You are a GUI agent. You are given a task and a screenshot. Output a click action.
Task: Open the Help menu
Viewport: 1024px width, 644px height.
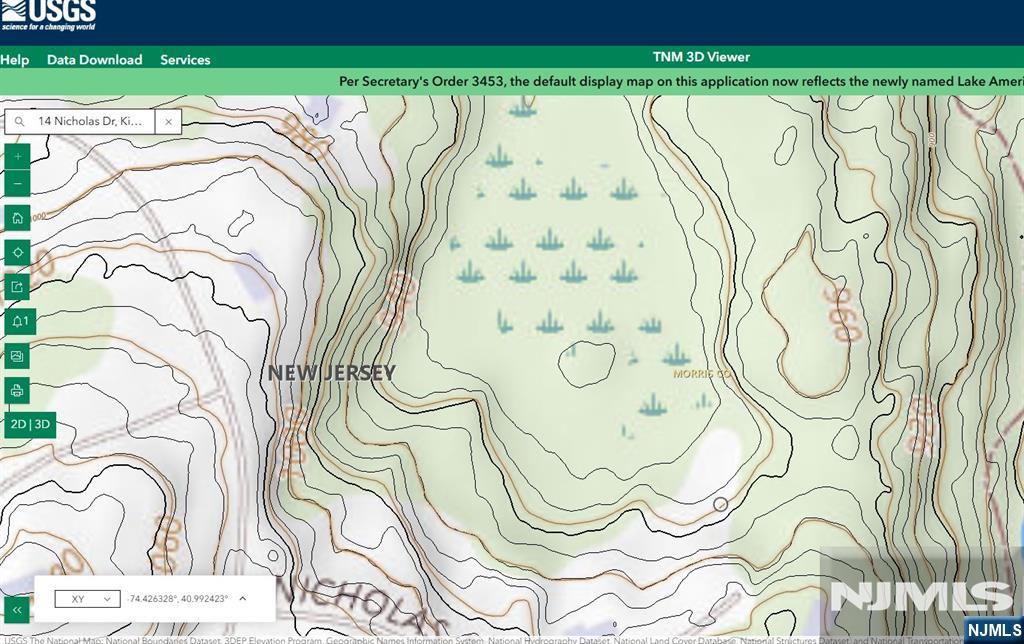pyautogui.click(x=14, y=59)
